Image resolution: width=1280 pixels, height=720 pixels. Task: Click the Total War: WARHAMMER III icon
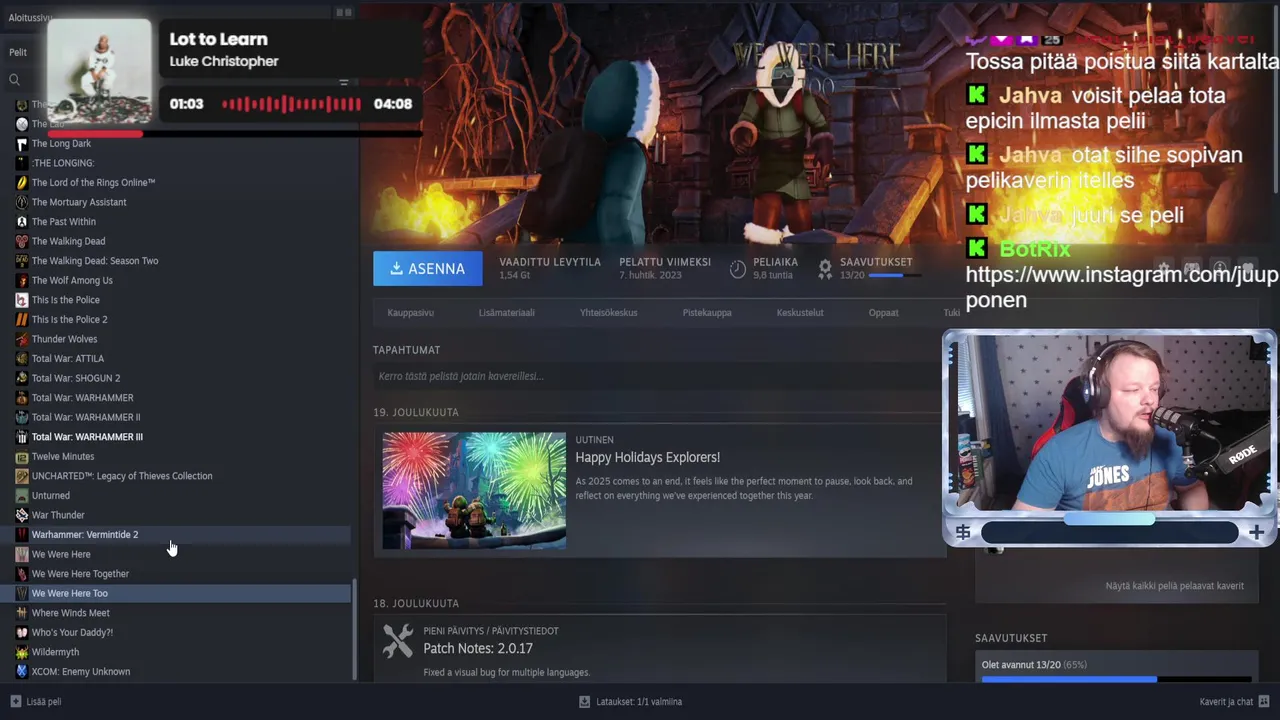click(x=22, y=437)
